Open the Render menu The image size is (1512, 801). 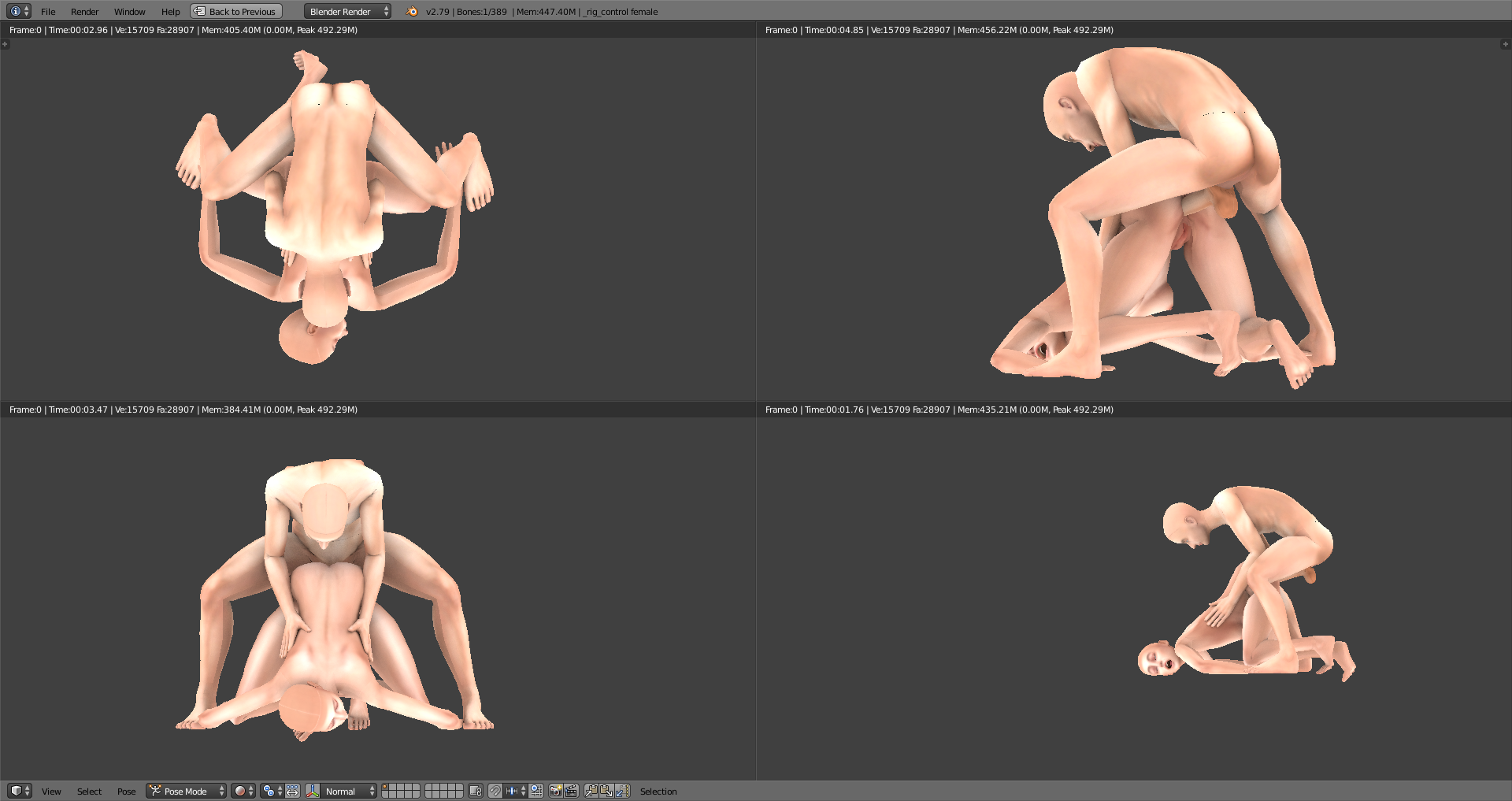85,12
